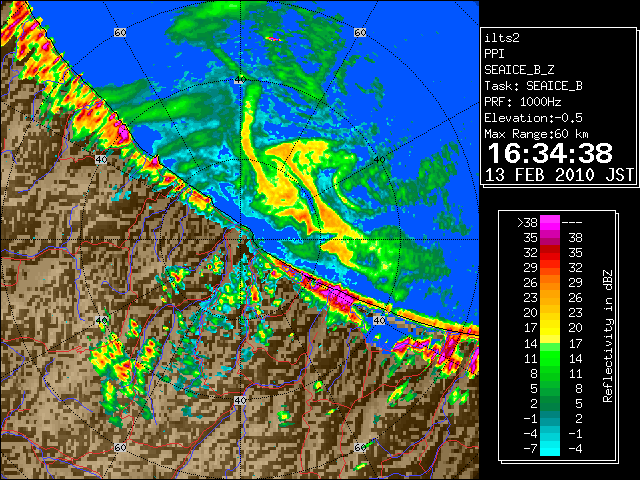Click the '-7' legend value label
640x480 pixels.
(x=530, y=449)
